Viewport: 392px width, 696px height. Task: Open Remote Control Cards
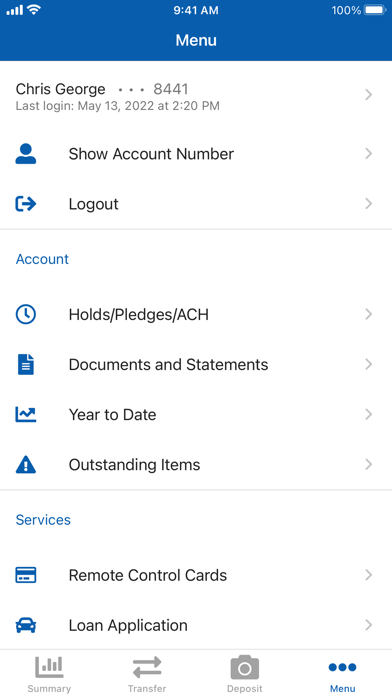196,575
